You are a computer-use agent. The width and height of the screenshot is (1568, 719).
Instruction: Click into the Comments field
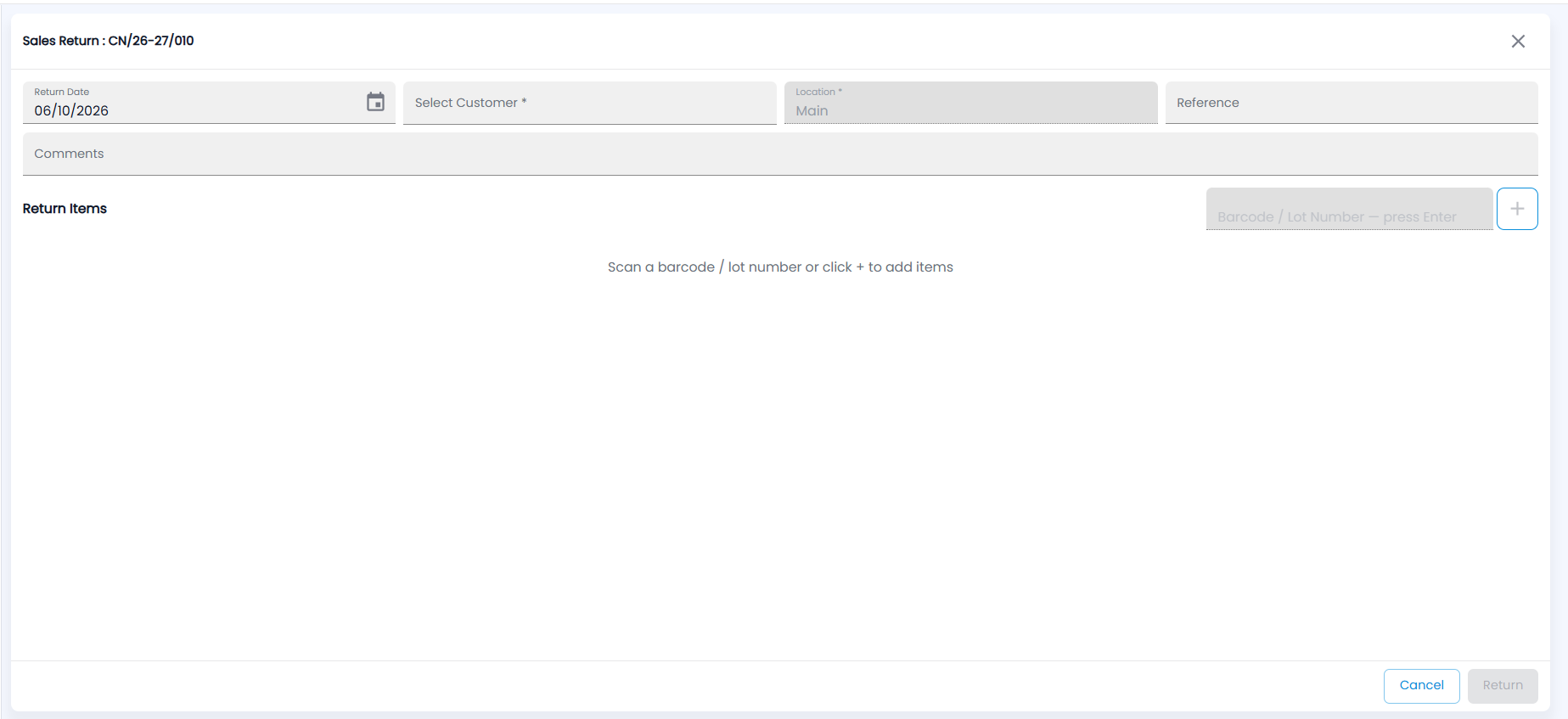[x=780, y=154]
